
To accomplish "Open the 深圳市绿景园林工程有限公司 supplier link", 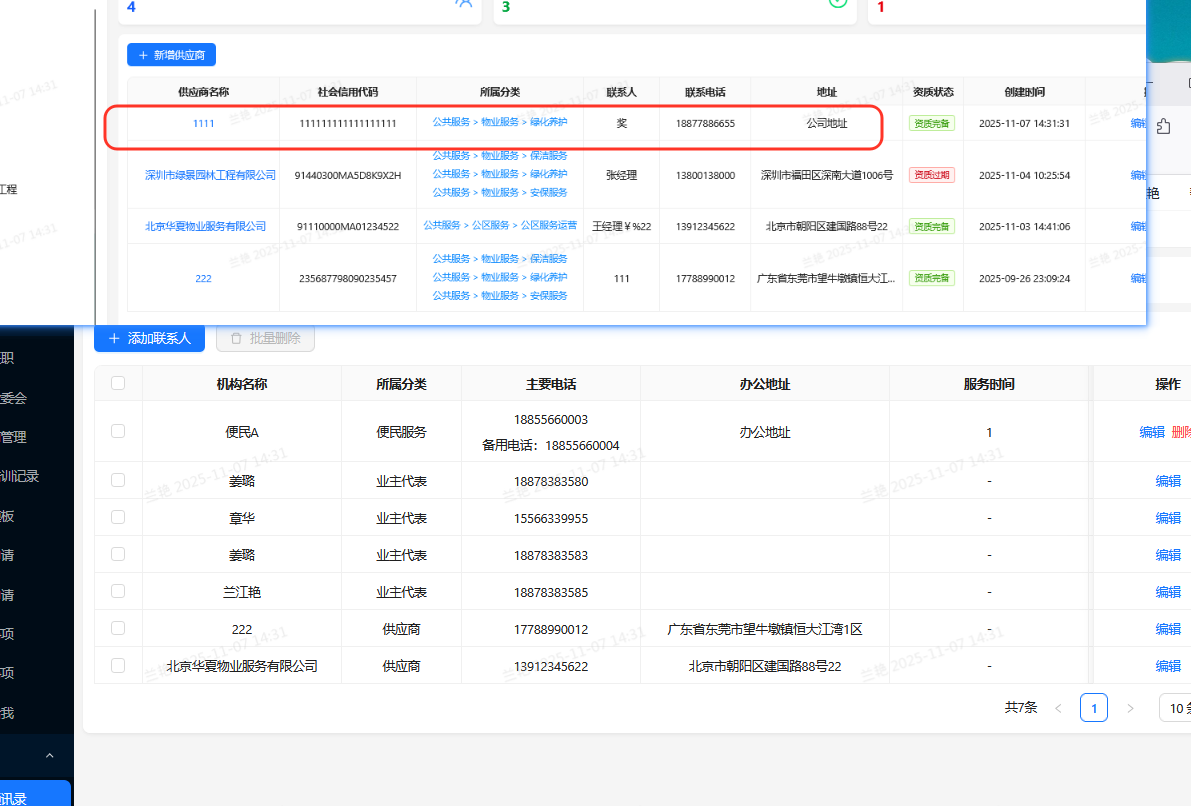I will pyautogui.click(x=210, y=175).
